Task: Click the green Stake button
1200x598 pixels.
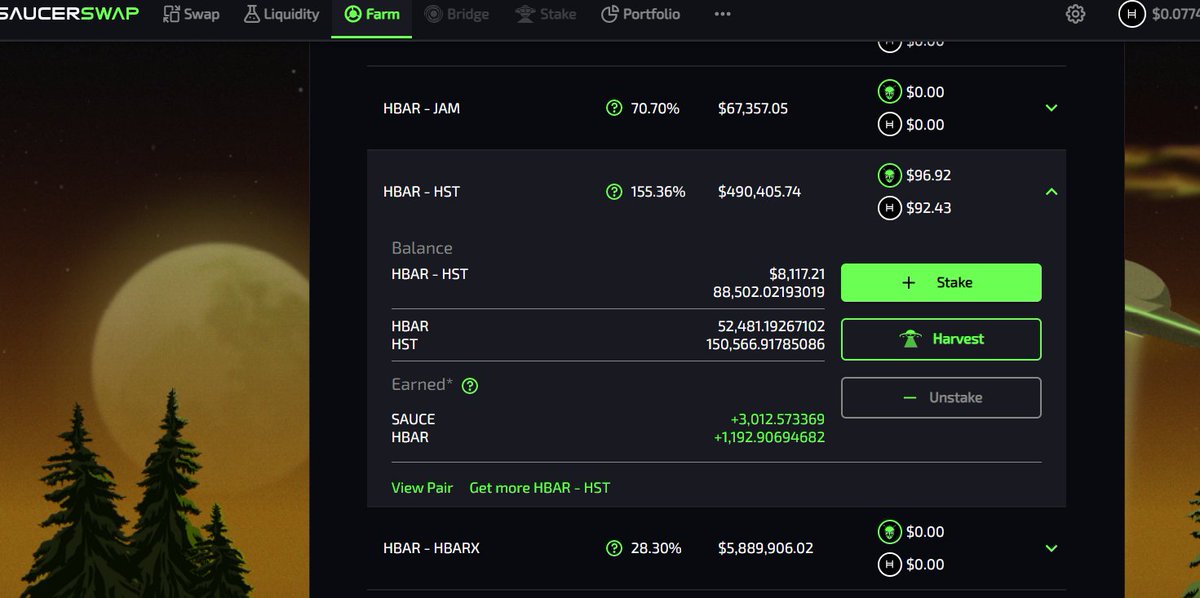Action: click(x=941, y=283)
